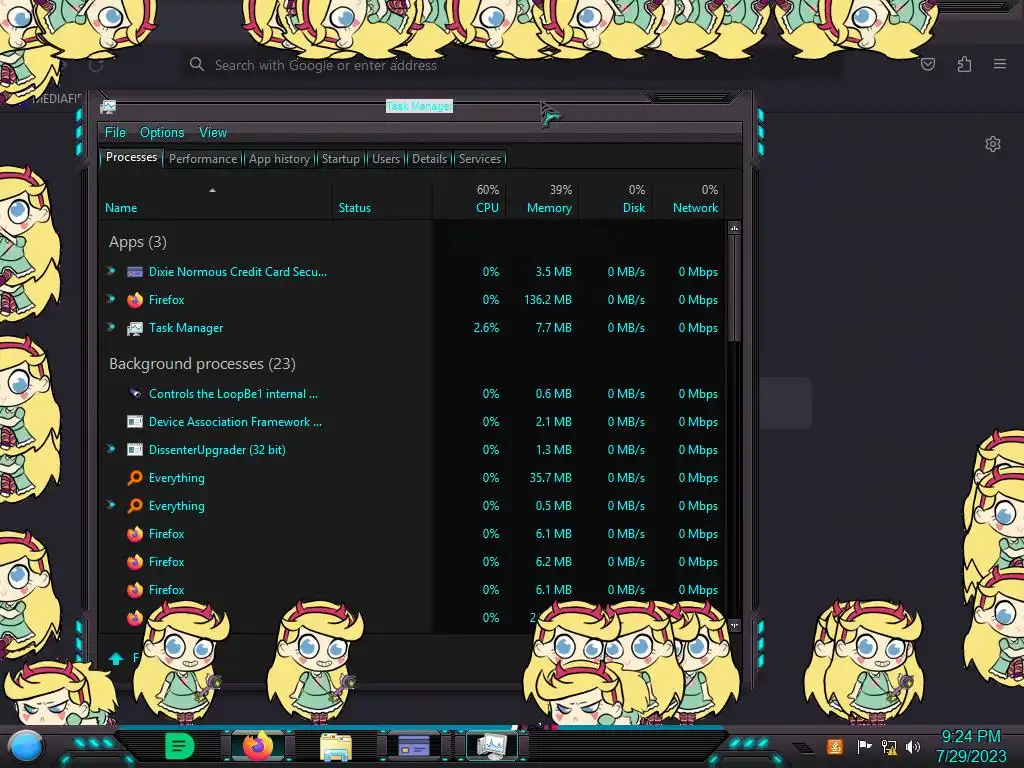Open the Options menu in Task Manager
The width and height of the screenshot is (1024, 768).
[162, 133]
